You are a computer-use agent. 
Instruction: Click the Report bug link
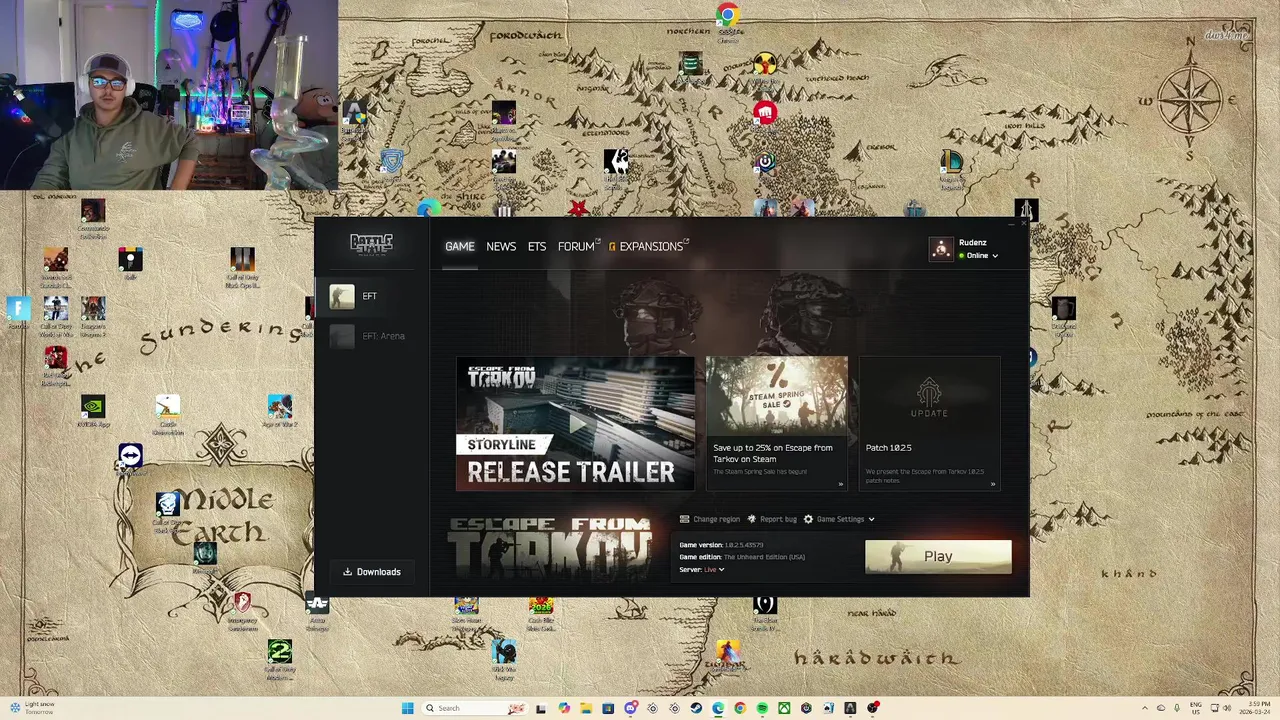[x=772, y=519]
